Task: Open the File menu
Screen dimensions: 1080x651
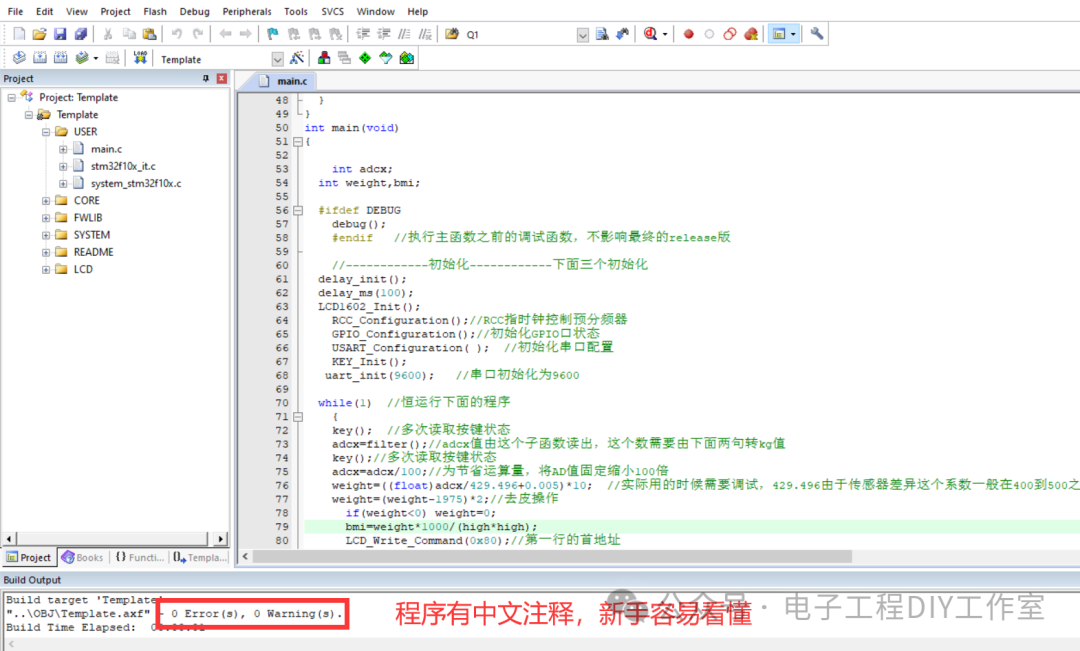Action: [15, 11]
